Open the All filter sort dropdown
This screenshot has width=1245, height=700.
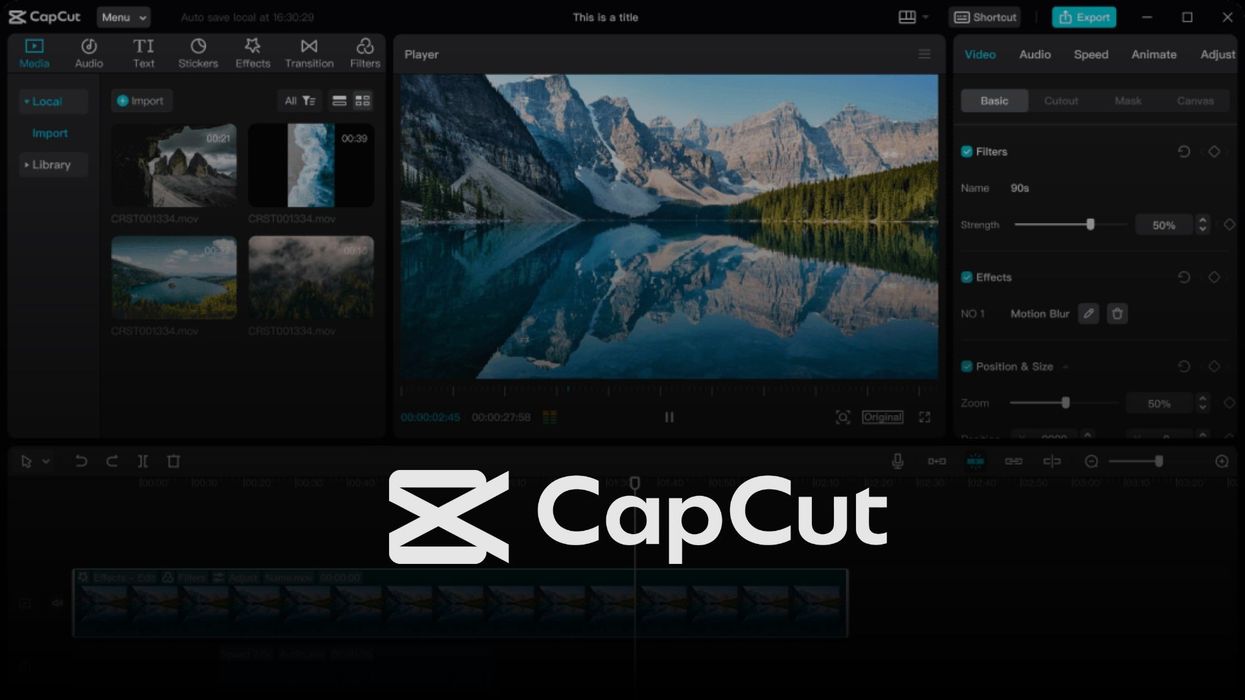pyautogui.click(x=299, y=101)
